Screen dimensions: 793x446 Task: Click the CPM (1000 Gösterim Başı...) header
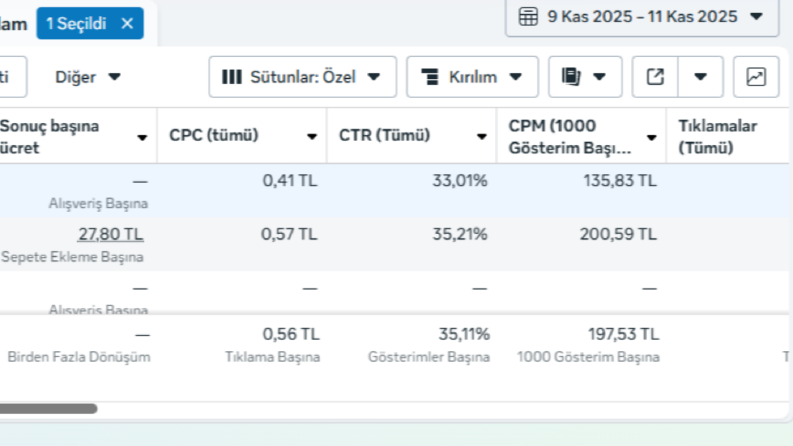click(x=570, y=137)
